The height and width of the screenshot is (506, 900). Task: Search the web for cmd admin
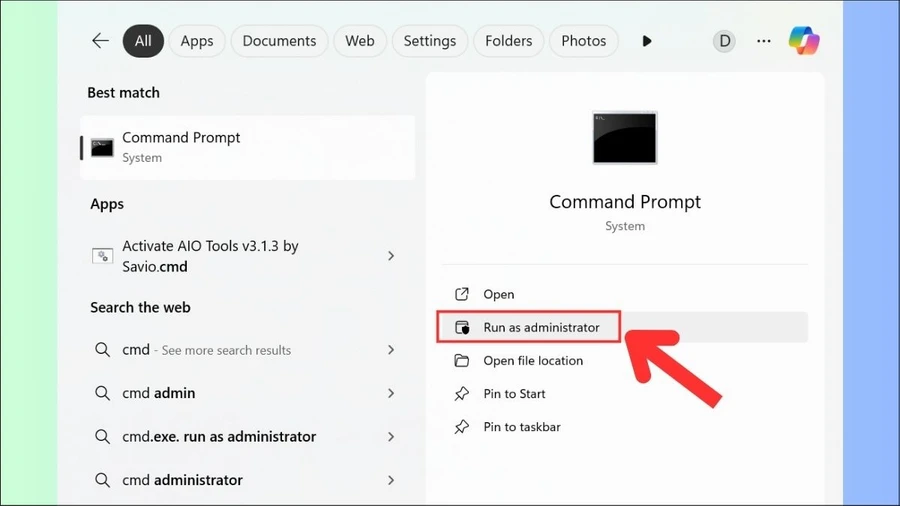(x=247, y=393)
